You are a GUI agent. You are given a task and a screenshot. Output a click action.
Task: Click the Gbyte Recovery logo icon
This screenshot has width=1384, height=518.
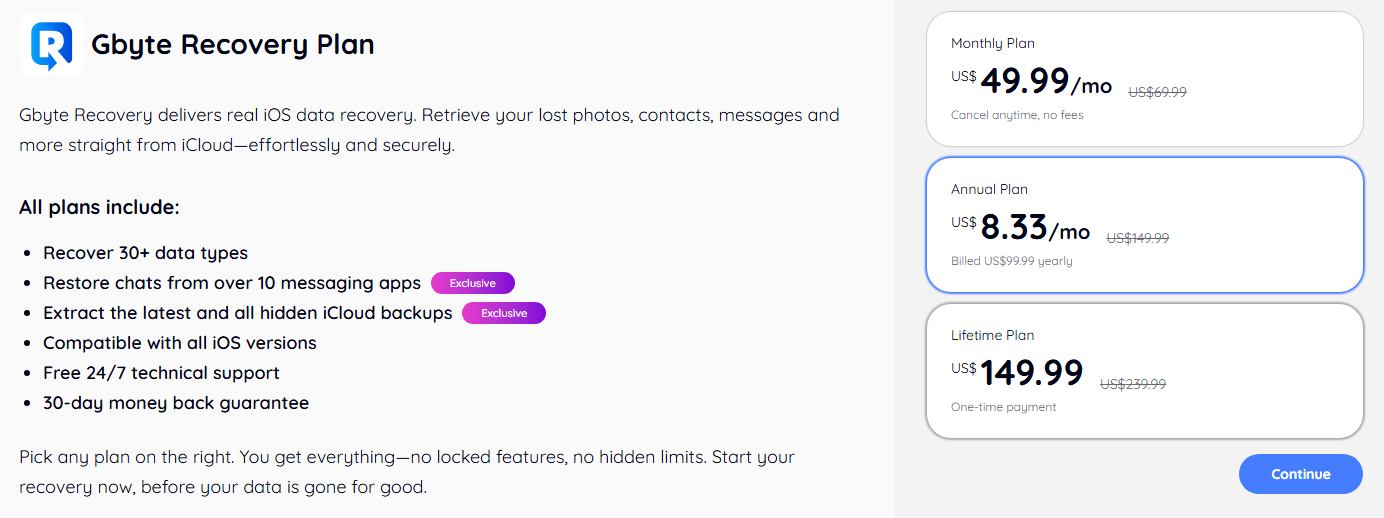[x=50, y=45]
